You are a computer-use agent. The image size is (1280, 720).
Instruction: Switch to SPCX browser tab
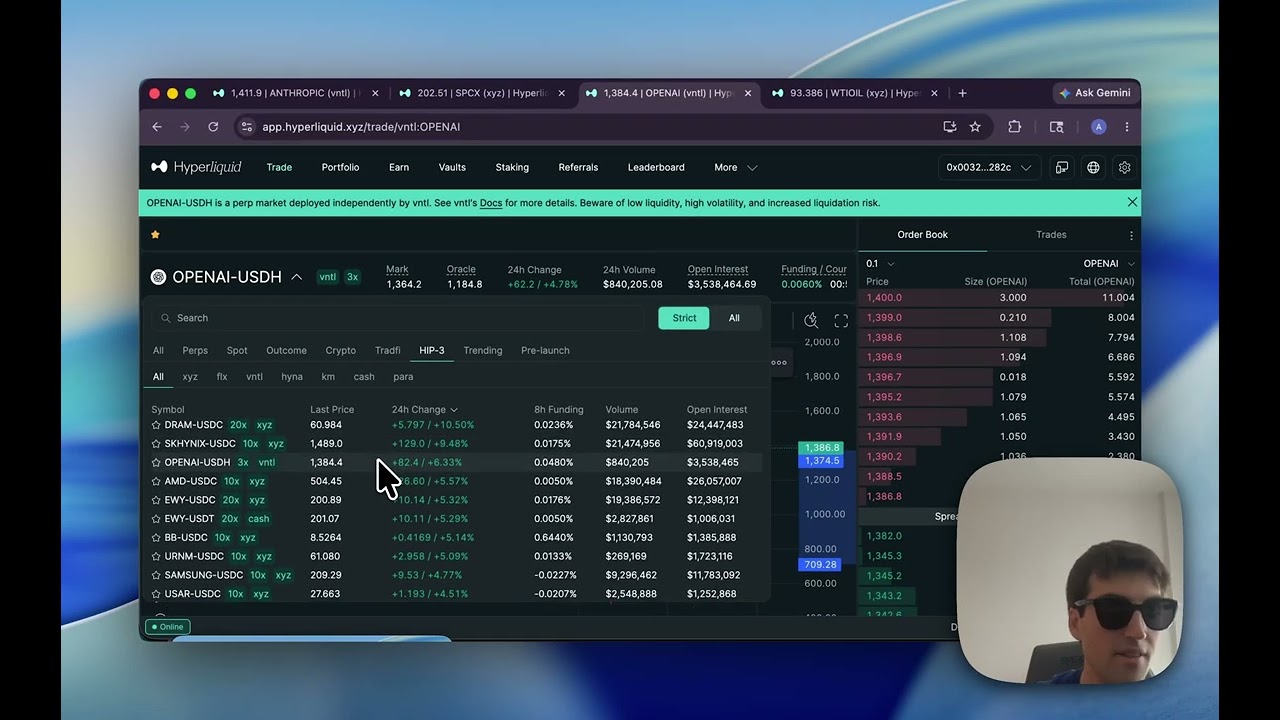tap(483, 93)
